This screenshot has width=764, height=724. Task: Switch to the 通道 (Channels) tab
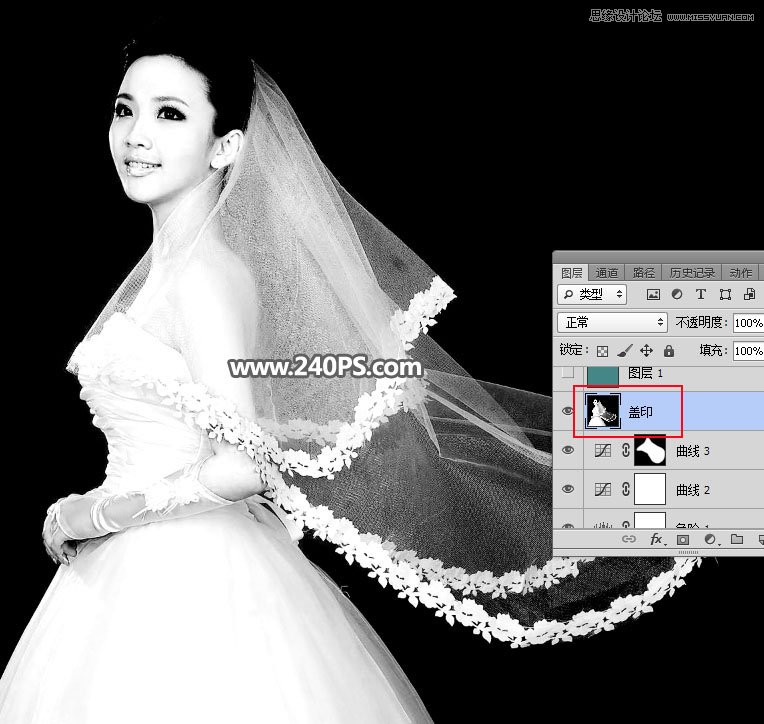(607, 273)
